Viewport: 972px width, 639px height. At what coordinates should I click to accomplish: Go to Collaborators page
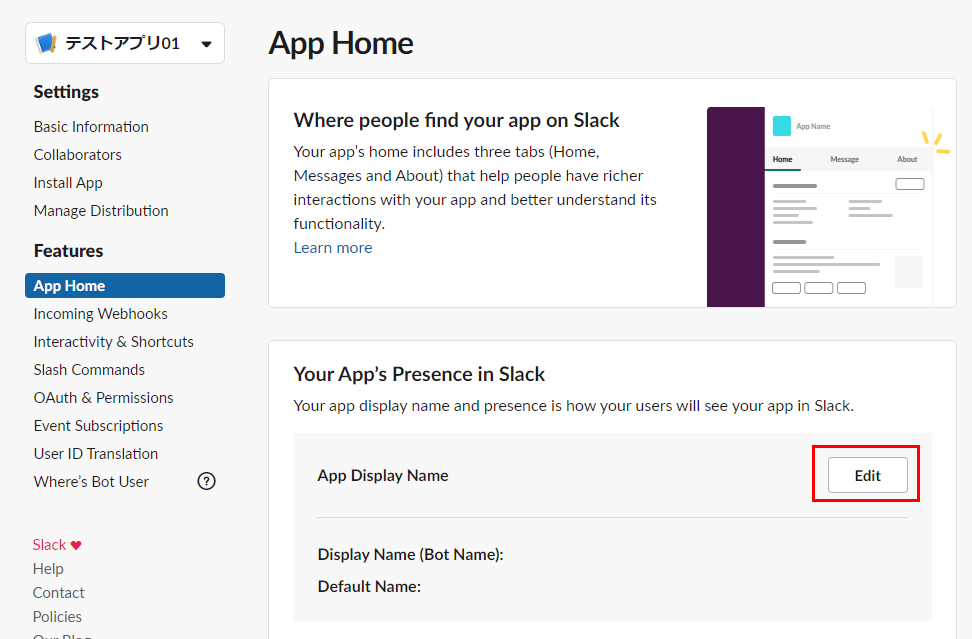[77, 154]
